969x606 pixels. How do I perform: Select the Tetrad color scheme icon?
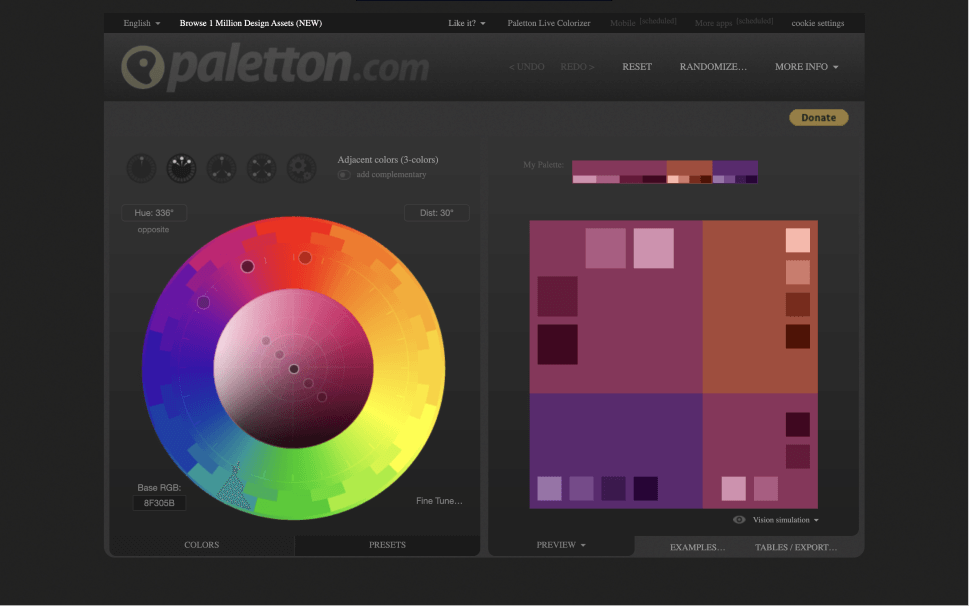click(x=261, y=168)
